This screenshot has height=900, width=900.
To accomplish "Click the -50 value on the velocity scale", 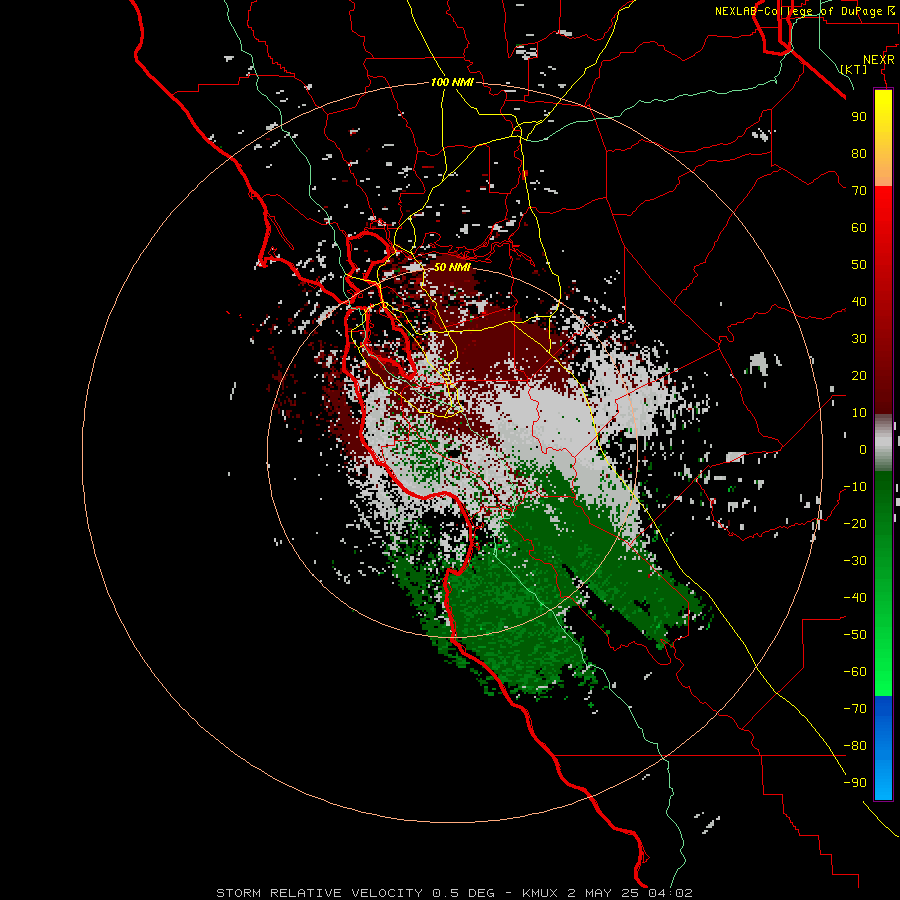I will [855, 635].
